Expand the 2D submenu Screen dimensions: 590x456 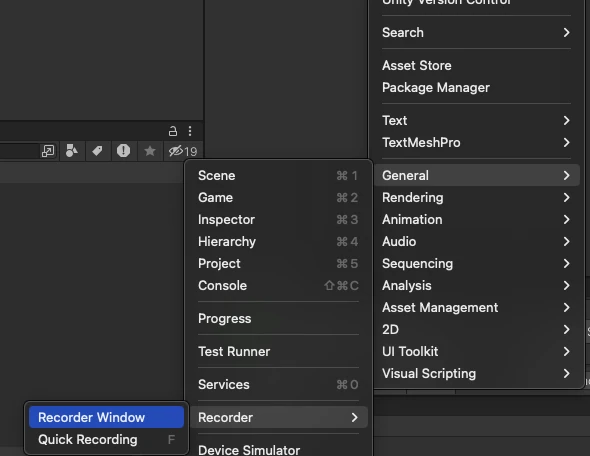tap(476, 329)
